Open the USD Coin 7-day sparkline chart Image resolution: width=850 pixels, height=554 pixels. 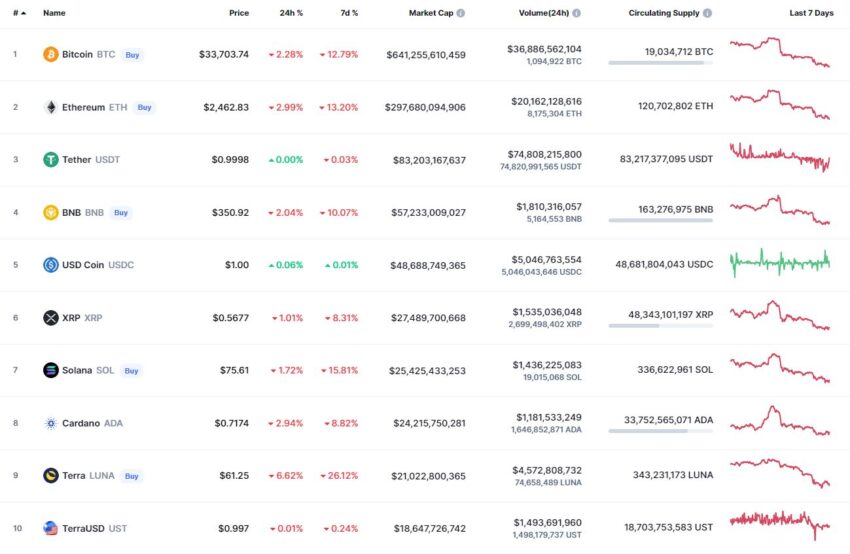[x=780, y=263]
